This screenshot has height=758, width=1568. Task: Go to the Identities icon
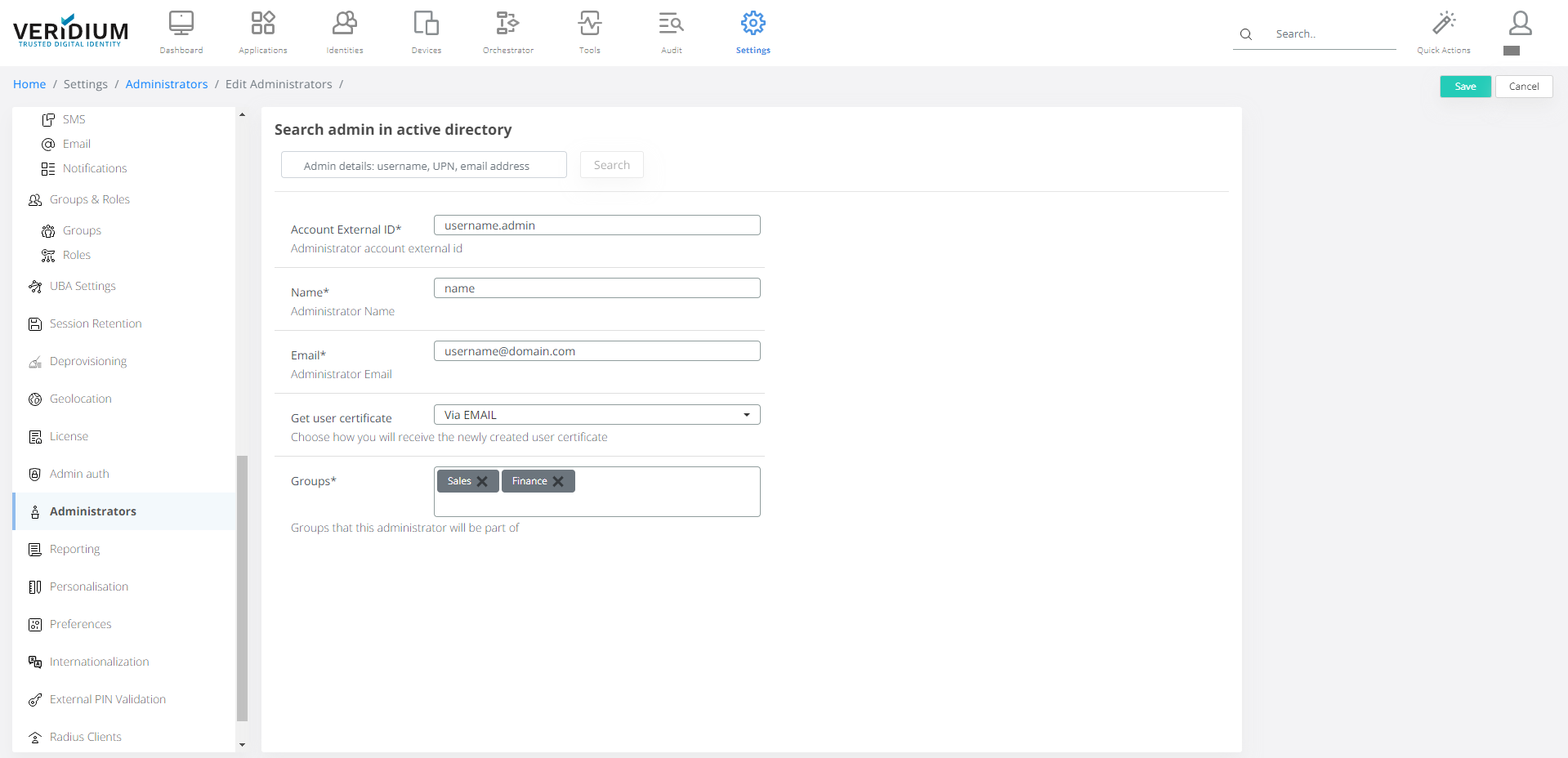tap(345, 24)
